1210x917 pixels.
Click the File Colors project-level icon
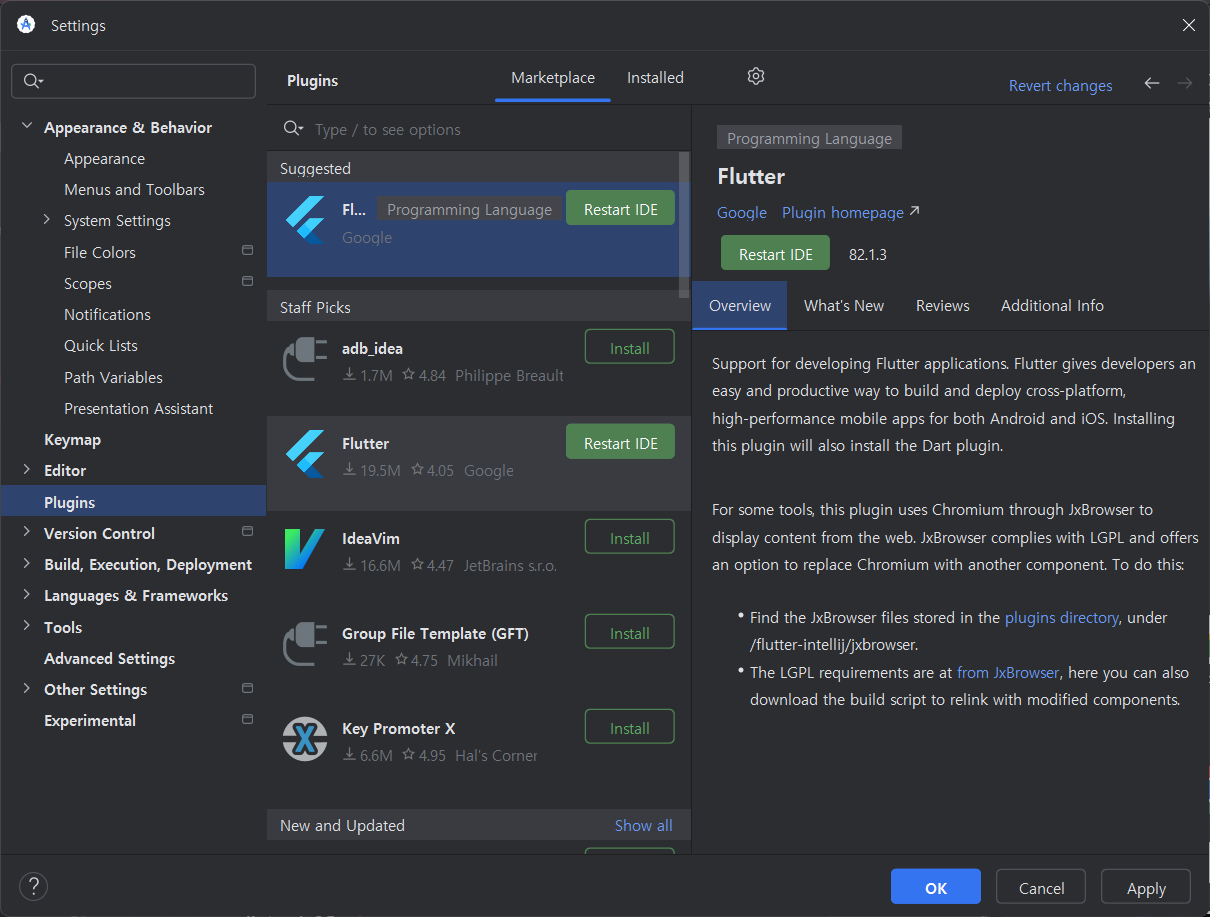pyautogui.click(x=248, y=250)
